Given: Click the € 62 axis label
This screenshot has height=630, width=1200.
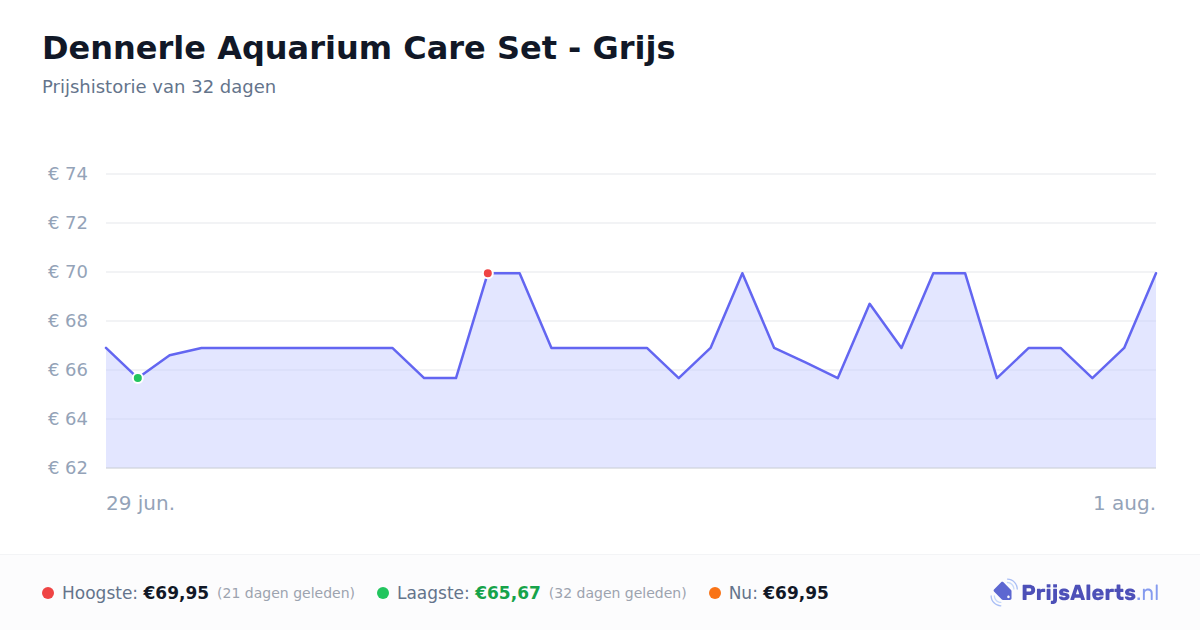Looking at the screenshot, I should click(68, 468).
